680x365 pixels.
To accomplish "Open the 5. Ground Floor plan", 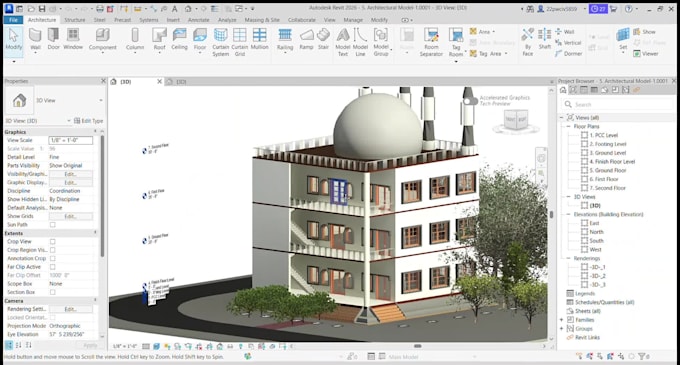I will tap(608, 170).
